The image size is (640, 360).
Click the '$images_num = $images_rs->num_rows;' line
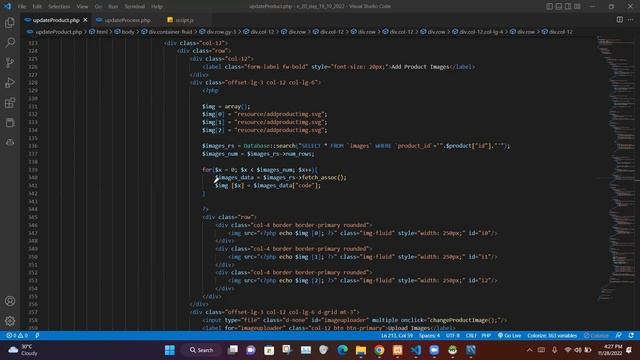[258, 154]
